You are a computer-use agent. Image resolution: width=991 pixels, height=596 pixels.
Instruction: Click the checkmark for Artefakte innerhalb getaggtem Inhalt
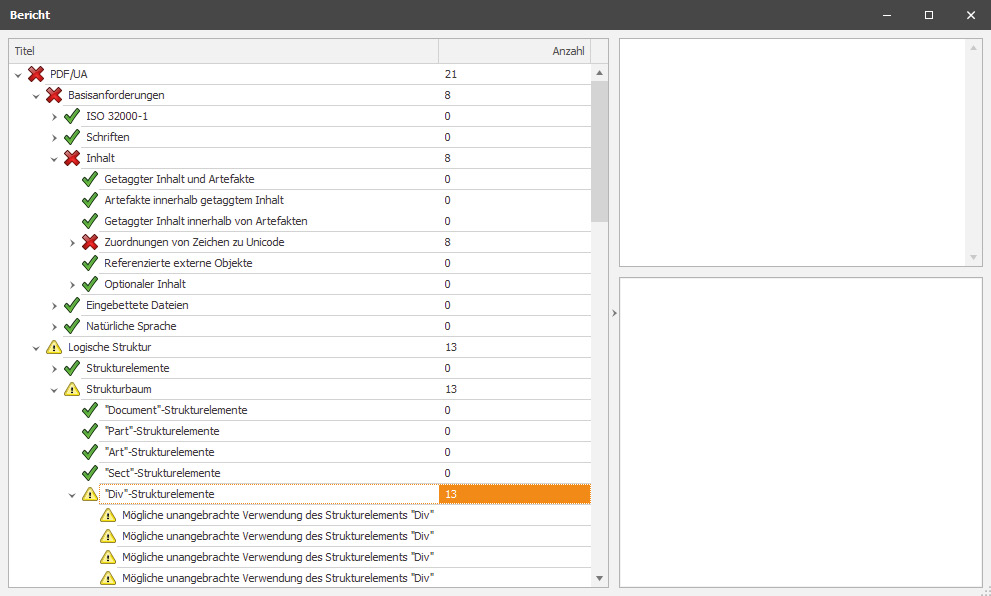point(90,200)
